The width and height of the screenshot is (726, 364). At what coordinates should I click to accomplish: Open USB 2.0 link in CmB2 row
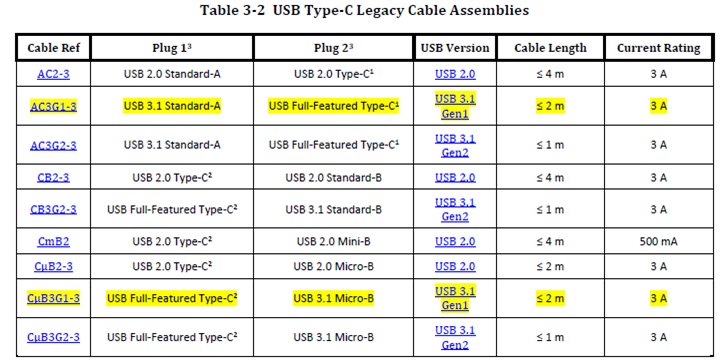pyautogui.click(x=455, y=241)
